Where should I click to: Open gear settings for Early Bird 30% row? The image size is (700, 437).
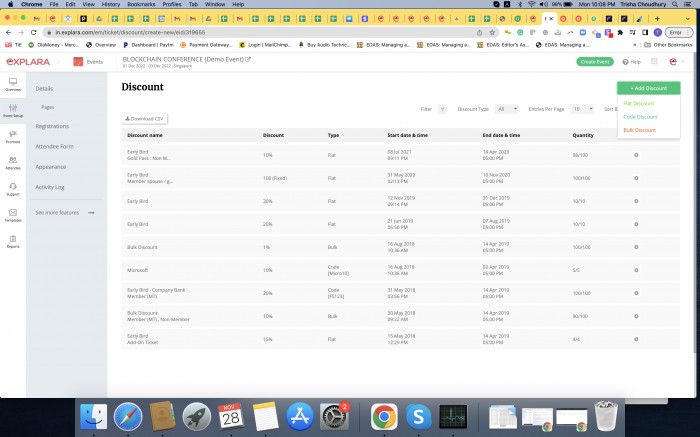636,201
